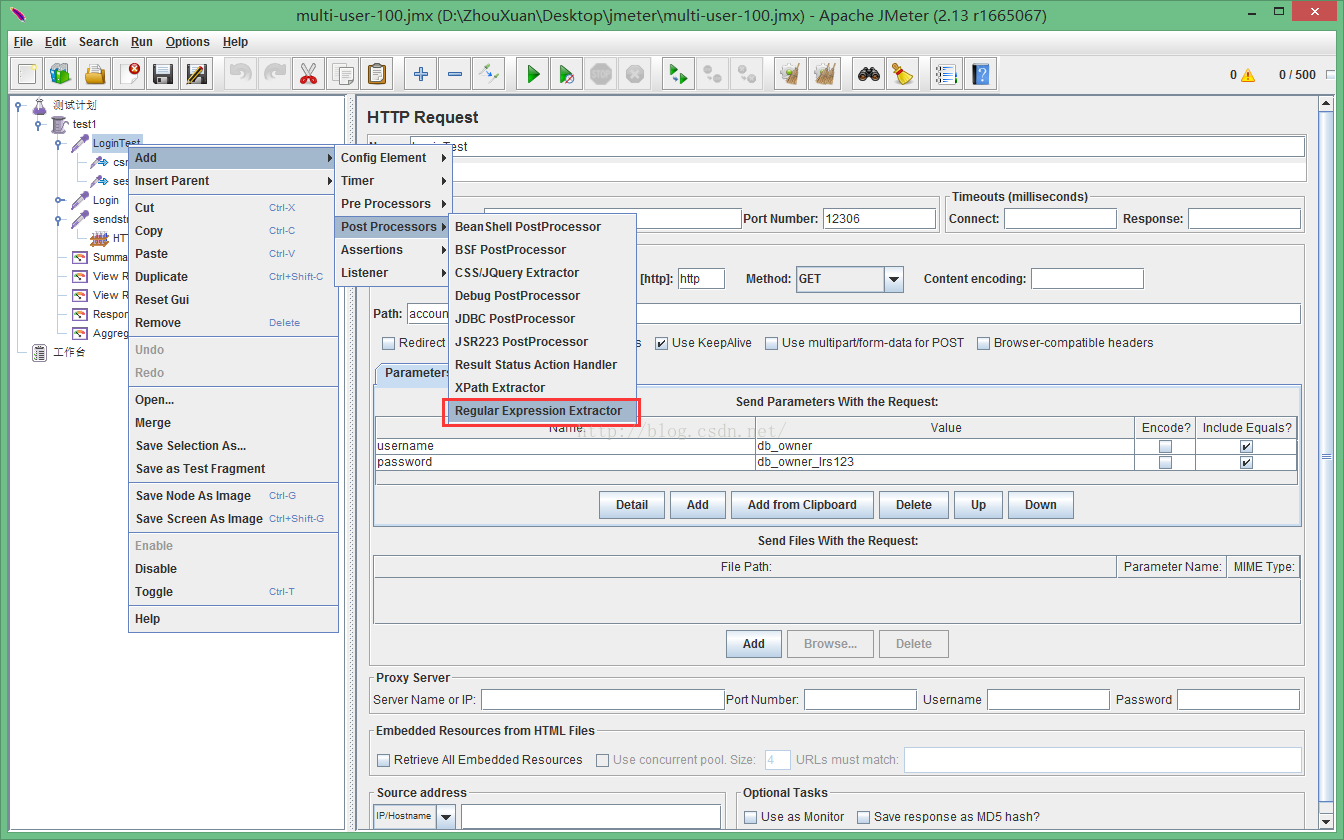Image resolution: width=1344 pixels, height=840 pixels.
Task: Choose Regular Expression Extractor
Action: [x=541, y=411]
